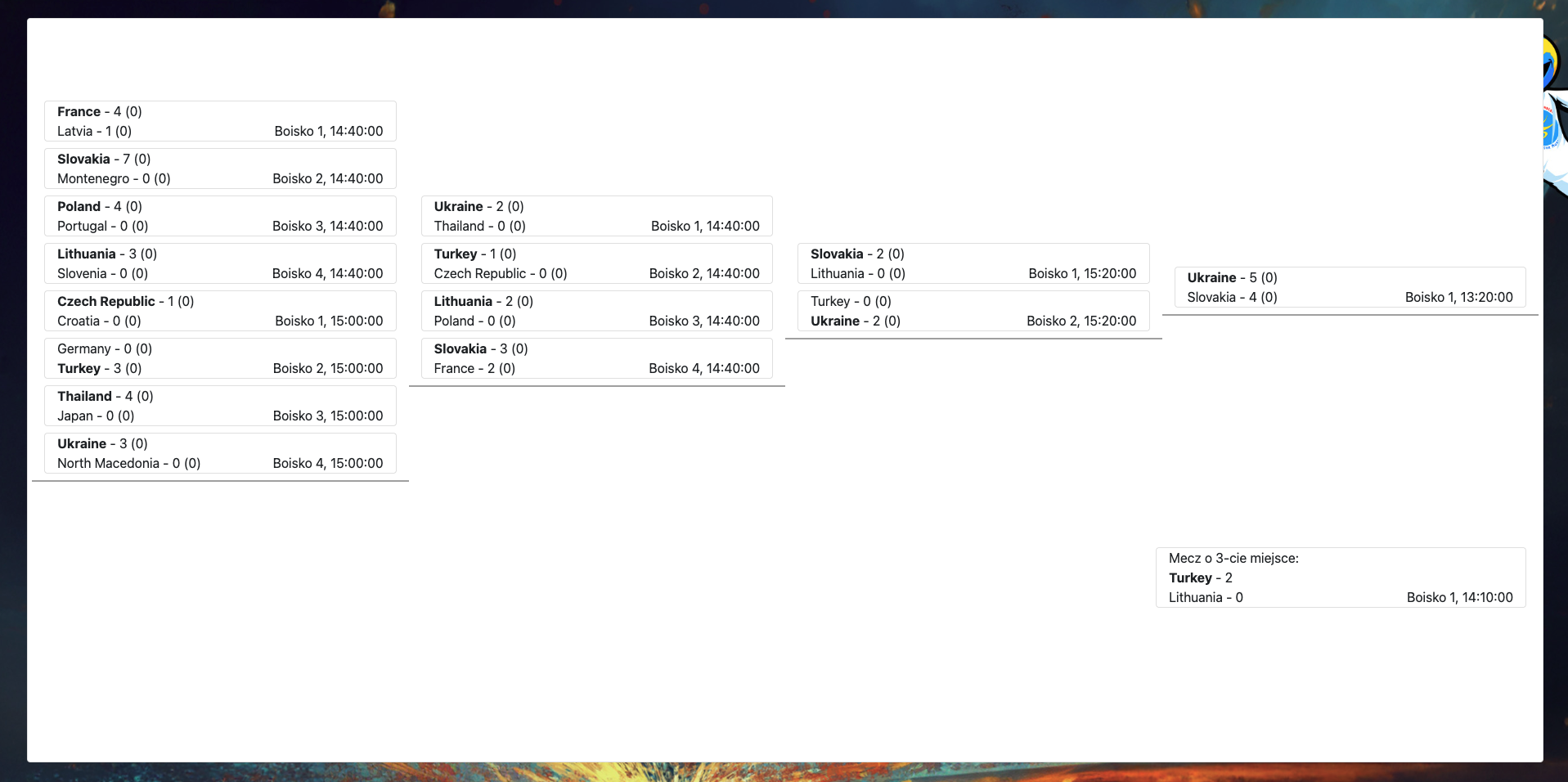Open the Slovakia vs France match
Image resolution: width=1568 pixels, height=782 pixels.
pos(596,358)
